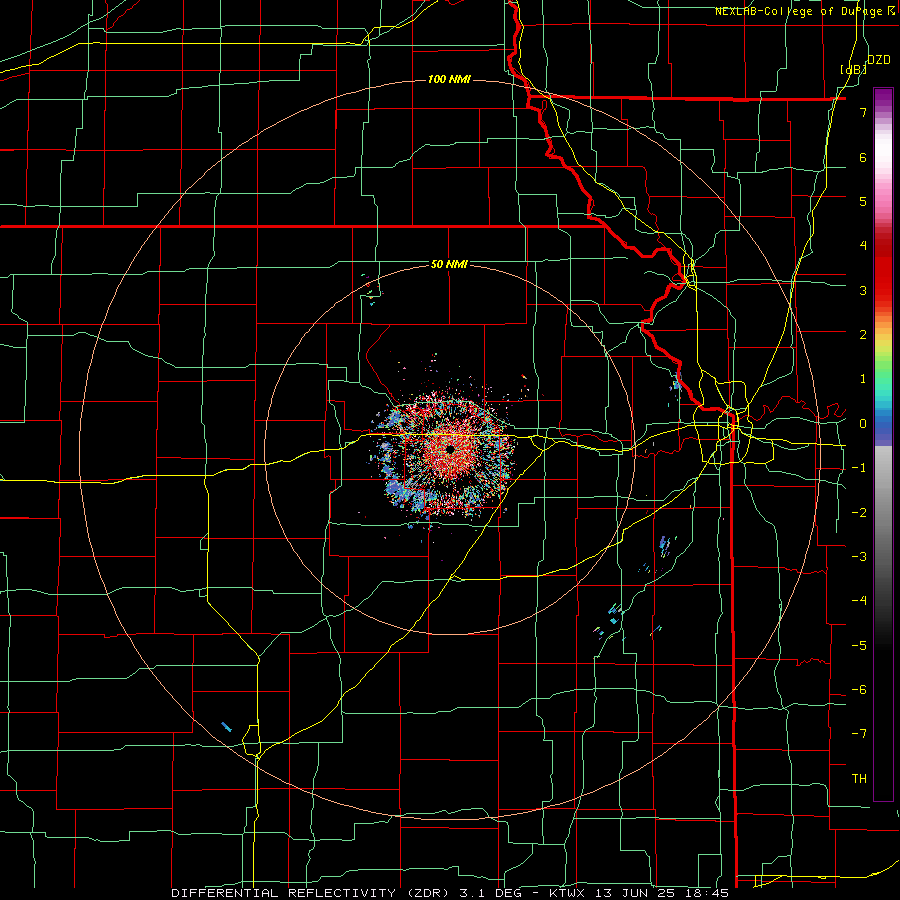This screenshot has height=900, width=900.
Task: Click the -6 value on the color scale
Action: tap(859, 689)
